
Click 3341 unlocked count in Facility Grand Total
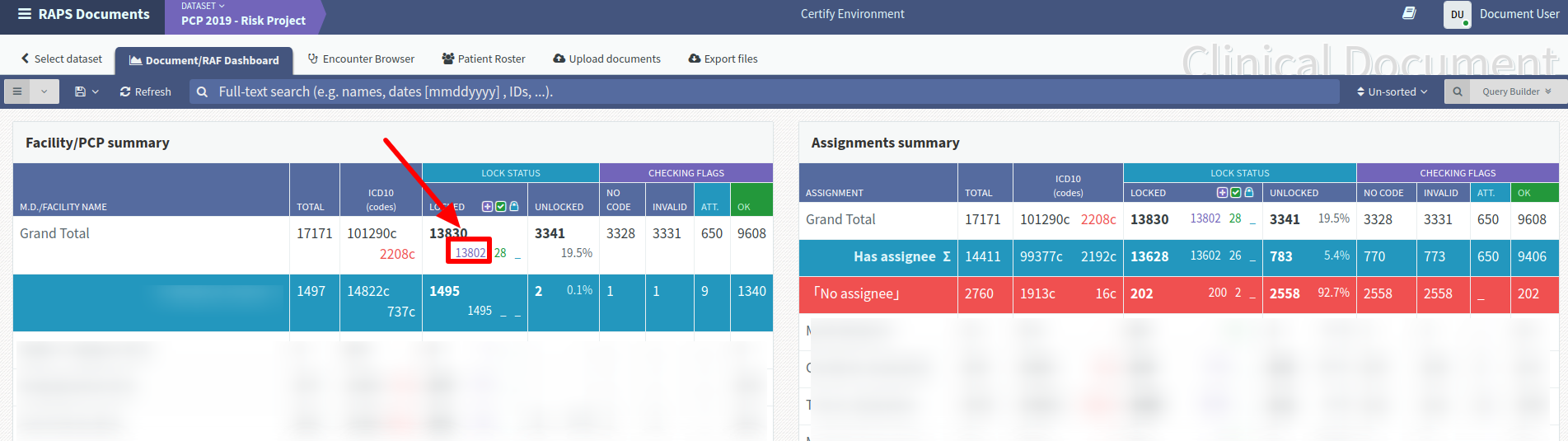point(550,233)
